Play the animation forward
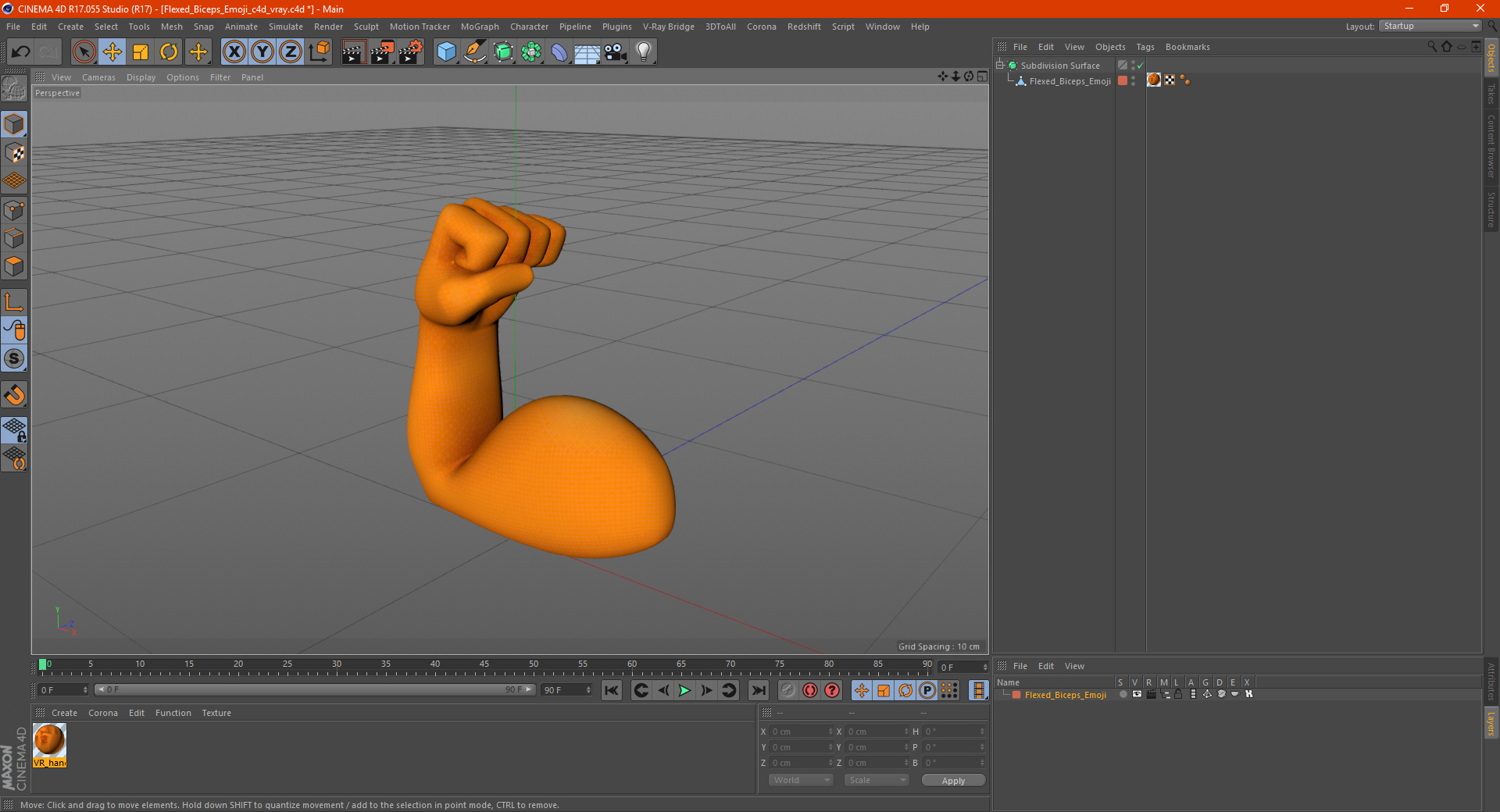1500x812 pixels. coord(684,690)
